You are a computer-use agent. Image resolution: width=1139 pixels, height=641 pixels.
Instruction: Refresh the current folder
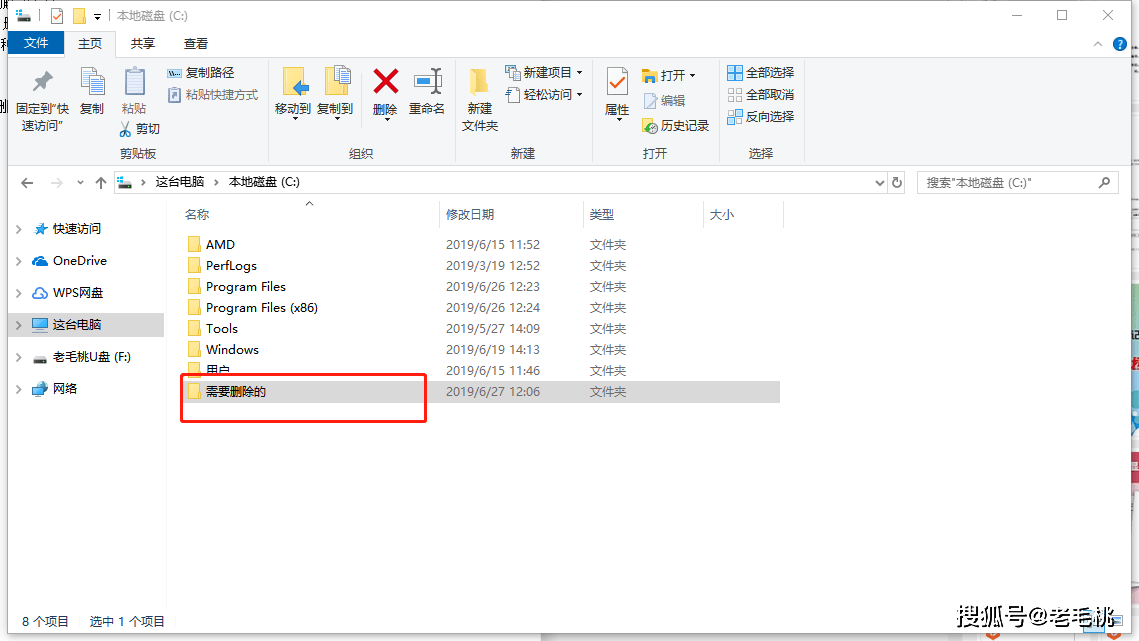897,182
